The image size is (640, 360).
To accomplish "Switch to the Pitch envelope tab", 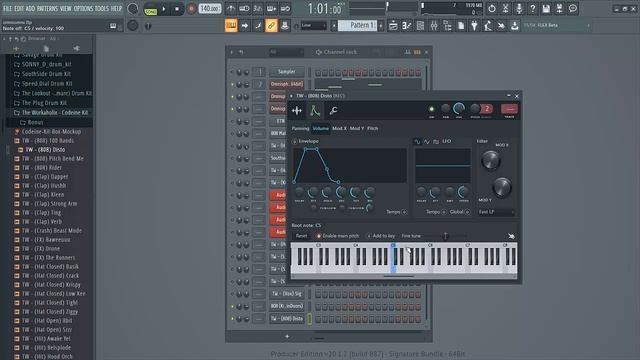I will 373,129.
